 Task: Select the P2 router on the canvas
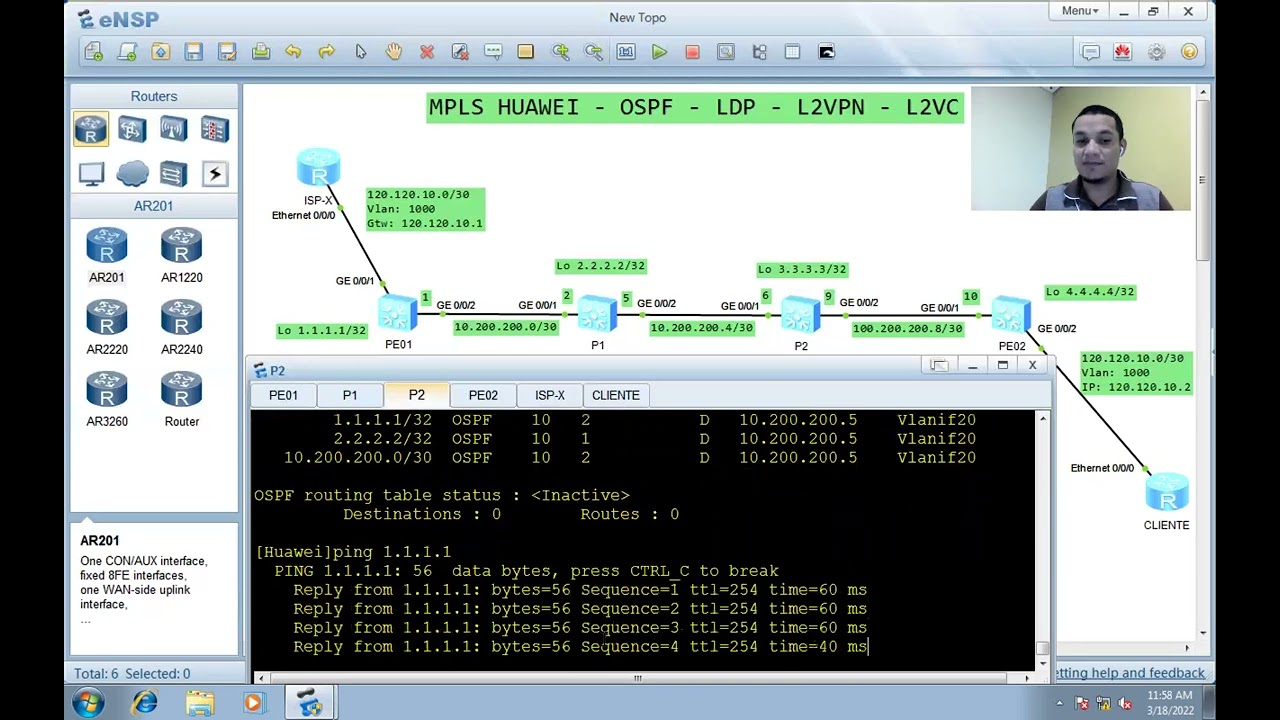tap(800, 315)
